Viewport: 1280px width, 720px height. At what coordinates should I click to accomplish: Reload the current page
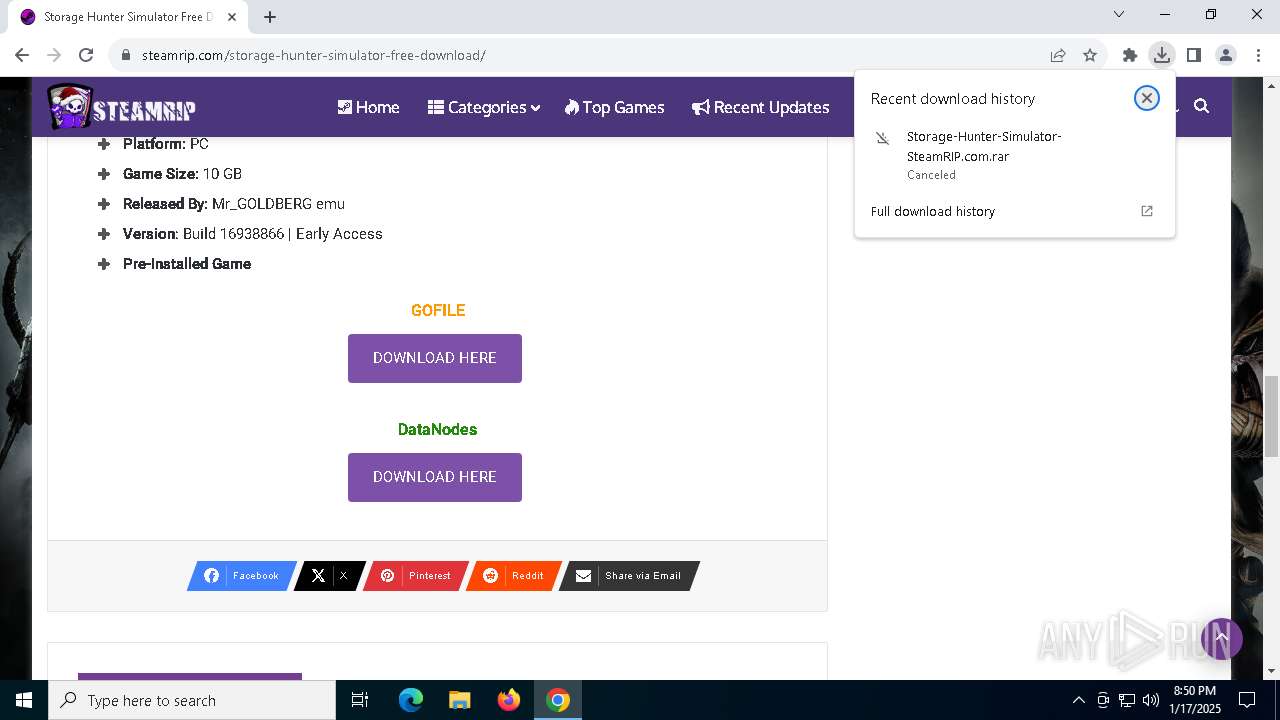[x=86, y=55]
